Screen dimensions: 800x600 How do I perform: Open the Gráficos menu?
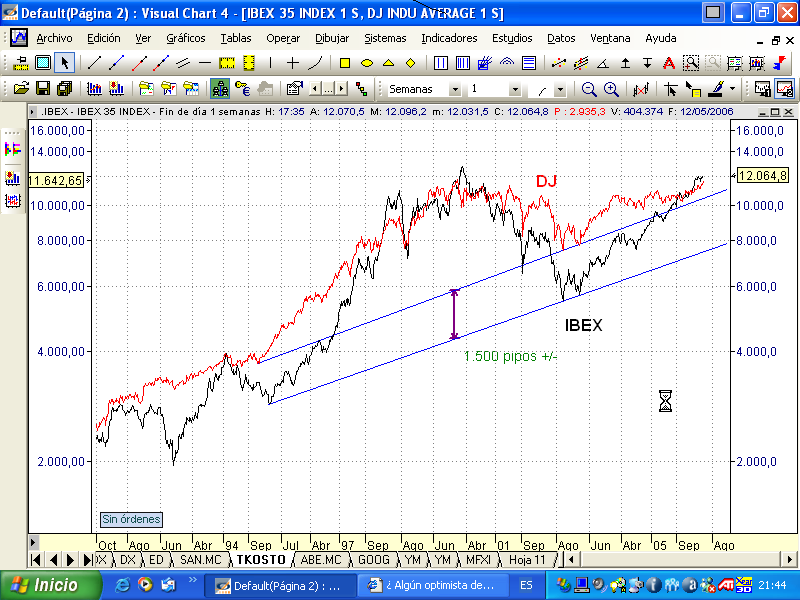coord(186,38)
